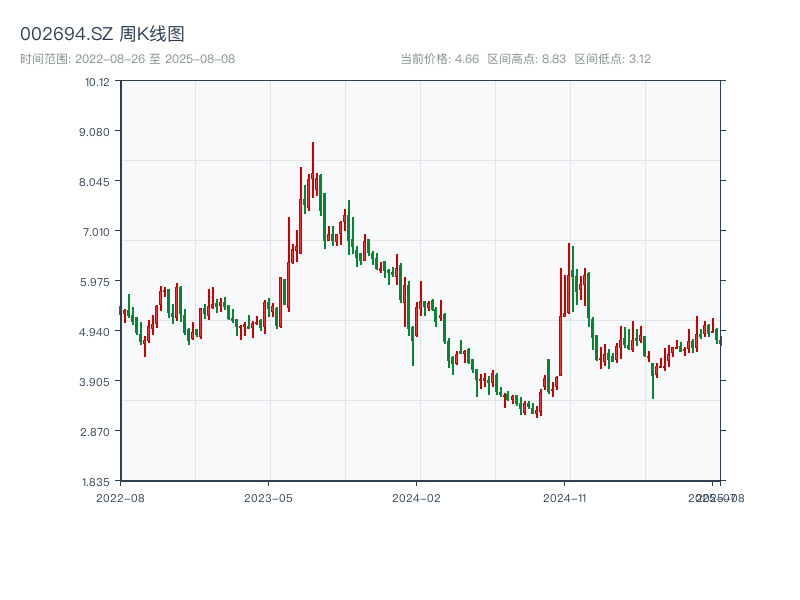Screen dimensions: 800x600
Task: Click y-axis label 2.870
Action: (95, 432)
